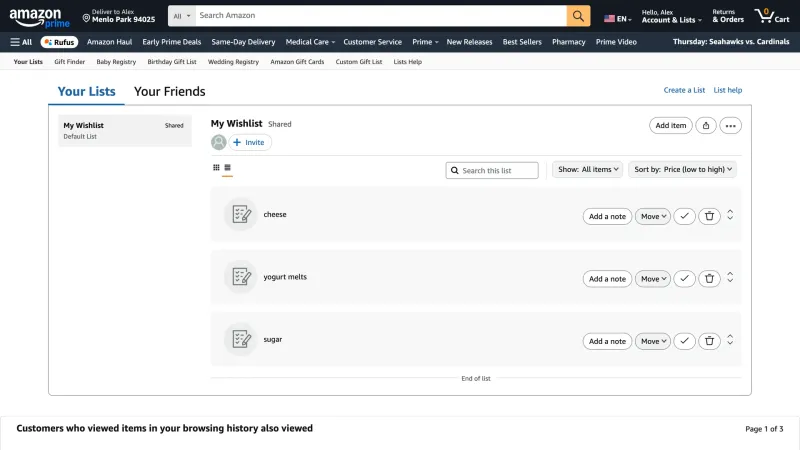Click the share list icon
Image resolution: width=800 pixels, height=450 pixels.
pyautogui.click(x=706, y=126)
